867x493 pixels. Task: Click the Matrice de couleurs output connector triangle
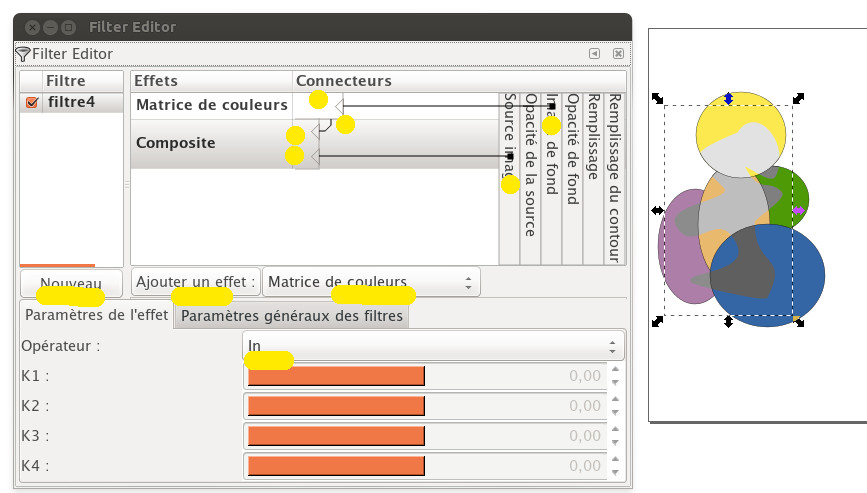point(338,105)
